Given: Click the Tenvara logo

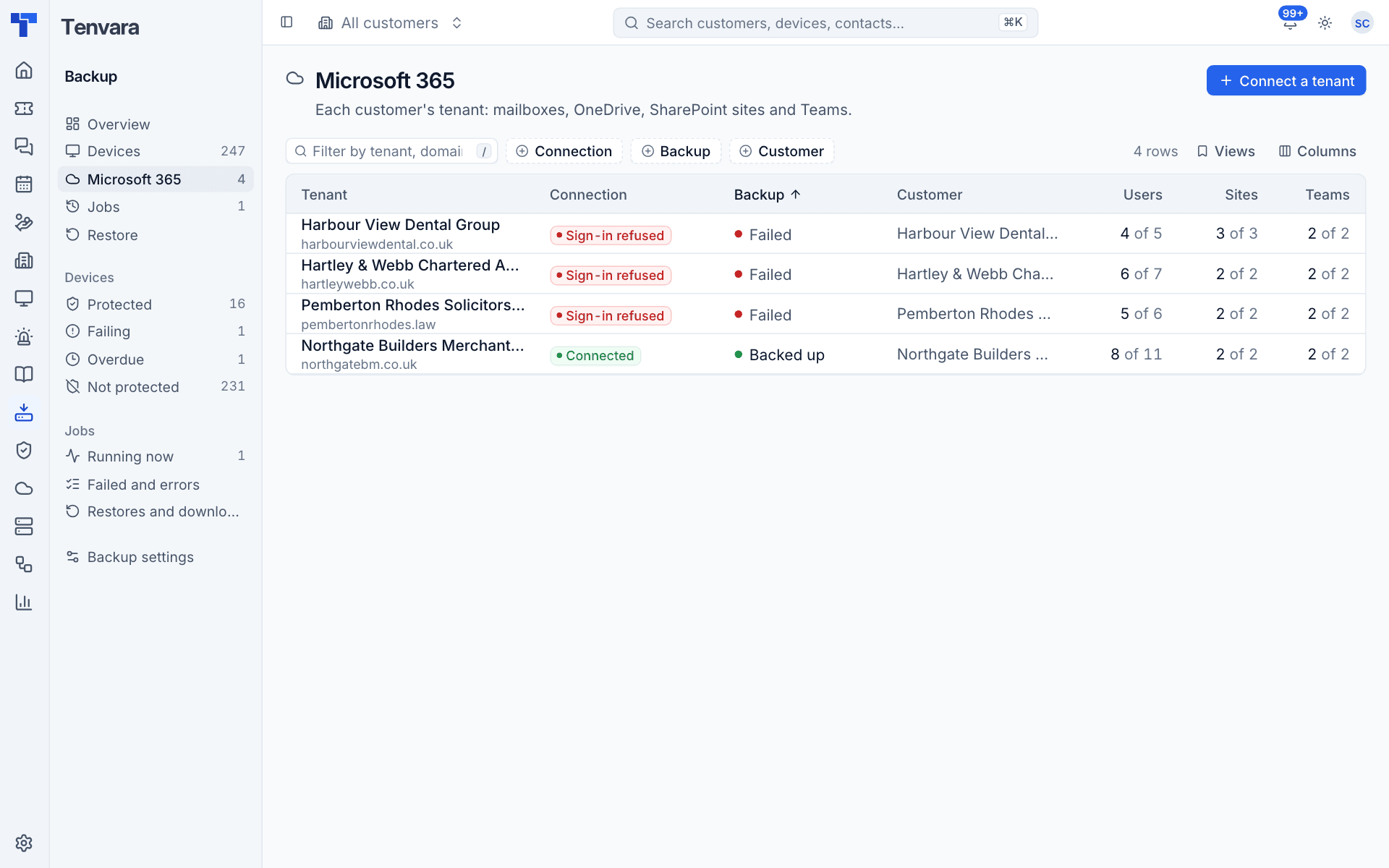Looking at the screenshot, I should [24, 25].
